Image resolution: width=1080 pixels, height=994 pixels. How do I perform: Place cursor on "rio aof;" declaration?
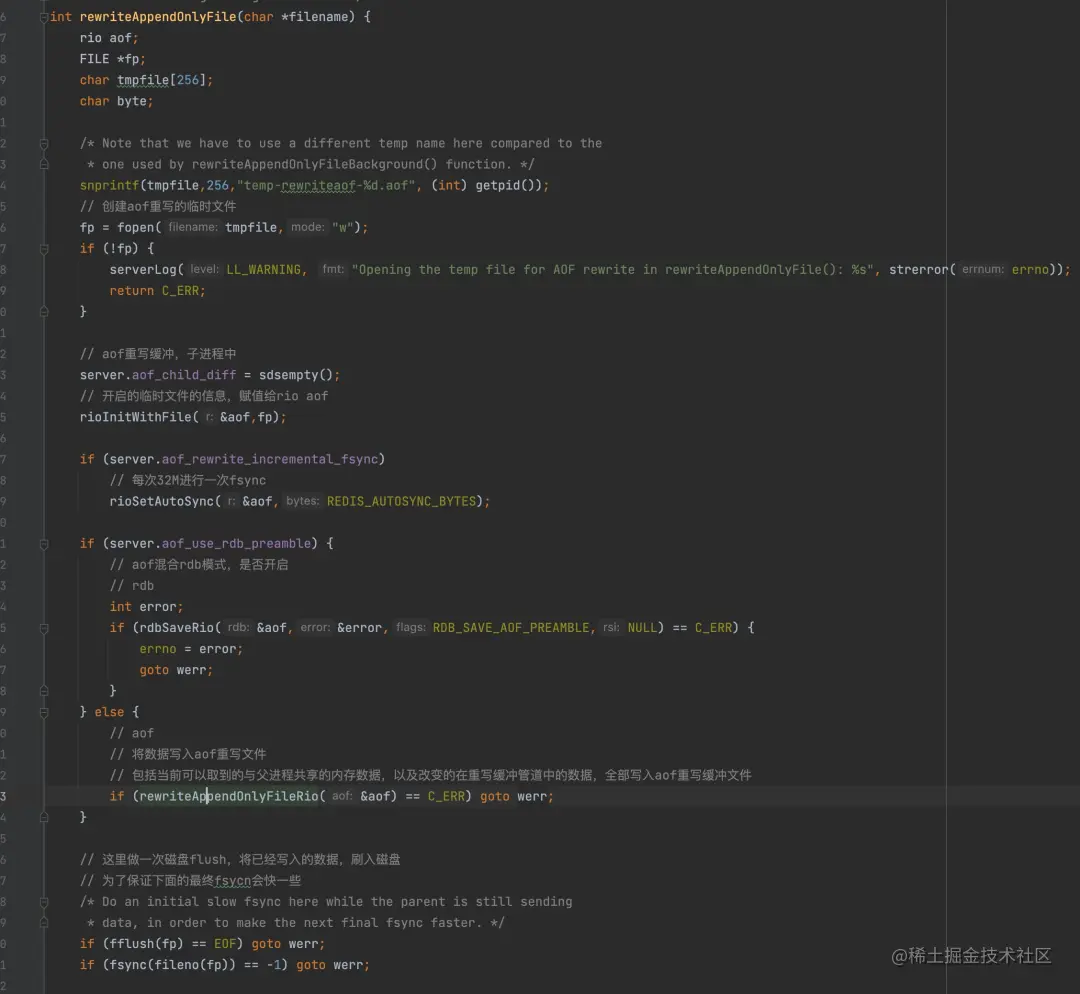click(x=109, y=38)
